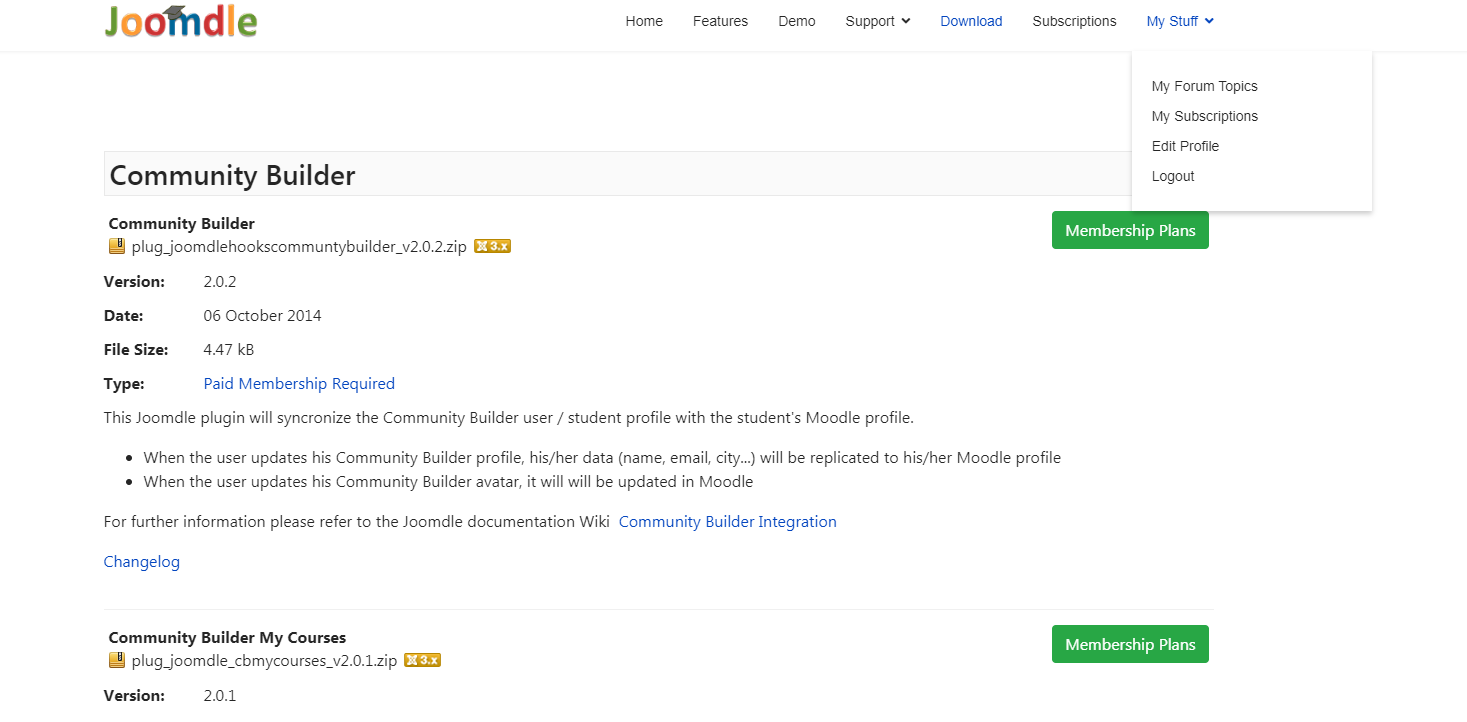Open My Subscriptions in dropdown
This screenshot has width=1467, height=722.
1204,116
